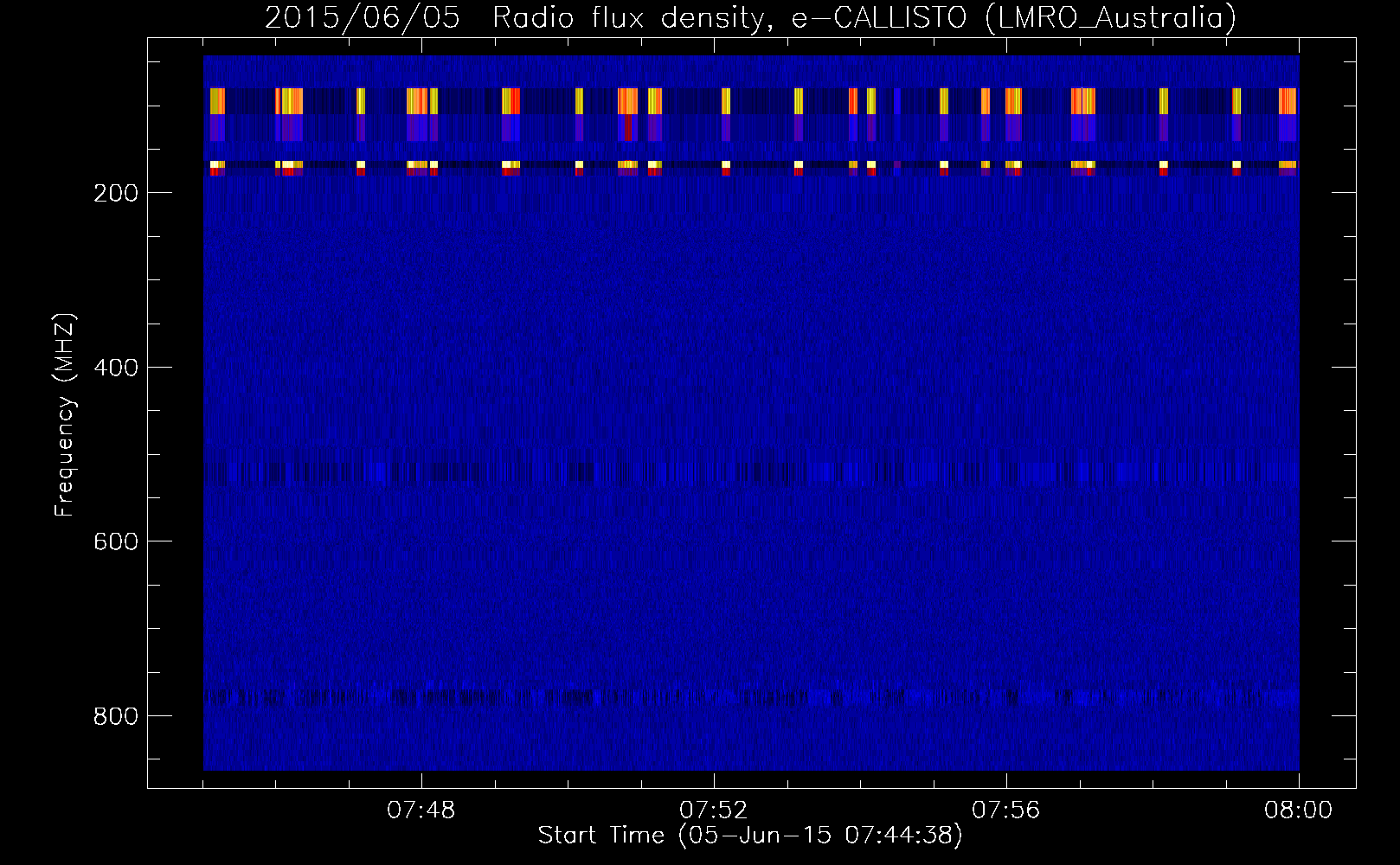
Task: Select the 'e-CALLISTO (LMRO_Australia)' title text
Action: (x=1014, y=17)
